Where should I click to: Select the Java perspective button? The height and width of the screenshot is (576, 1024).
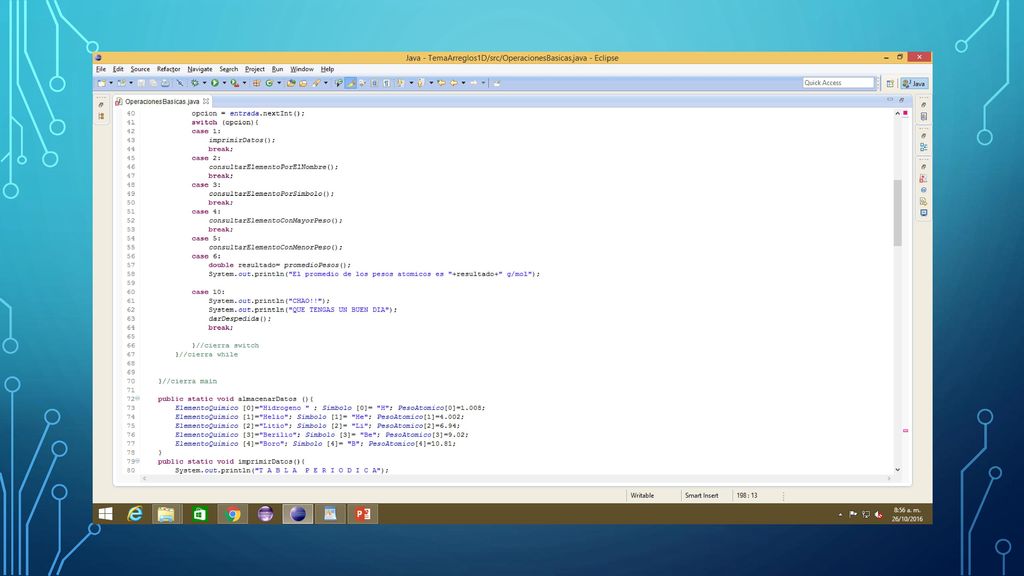(914, 84)
